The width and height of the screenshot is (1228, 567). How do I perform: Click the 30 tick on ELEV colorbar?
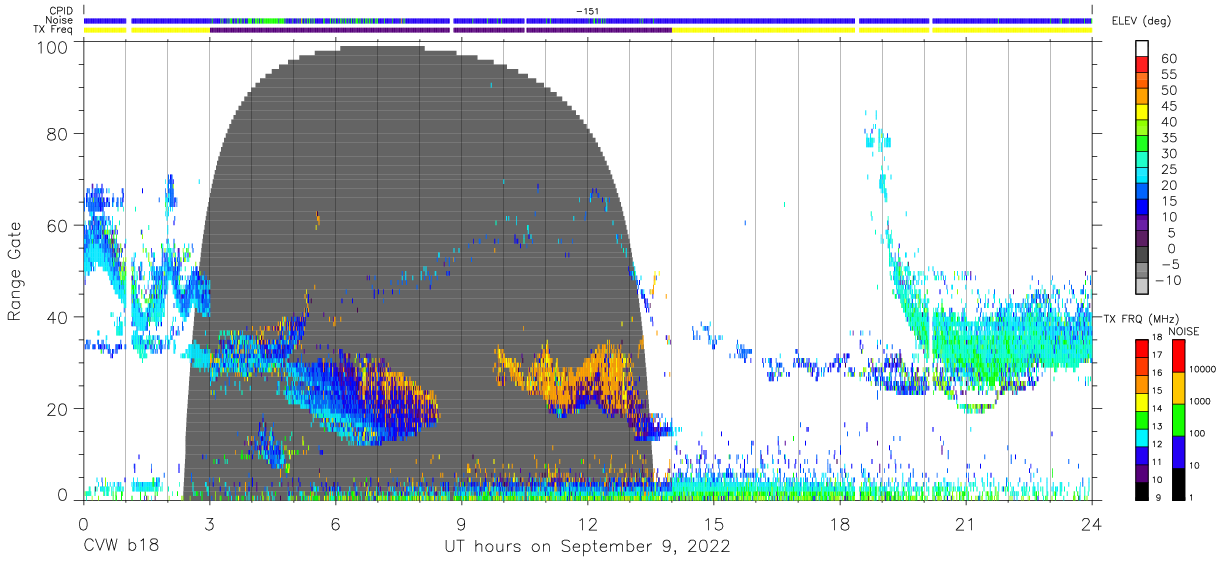(1168, 154)
